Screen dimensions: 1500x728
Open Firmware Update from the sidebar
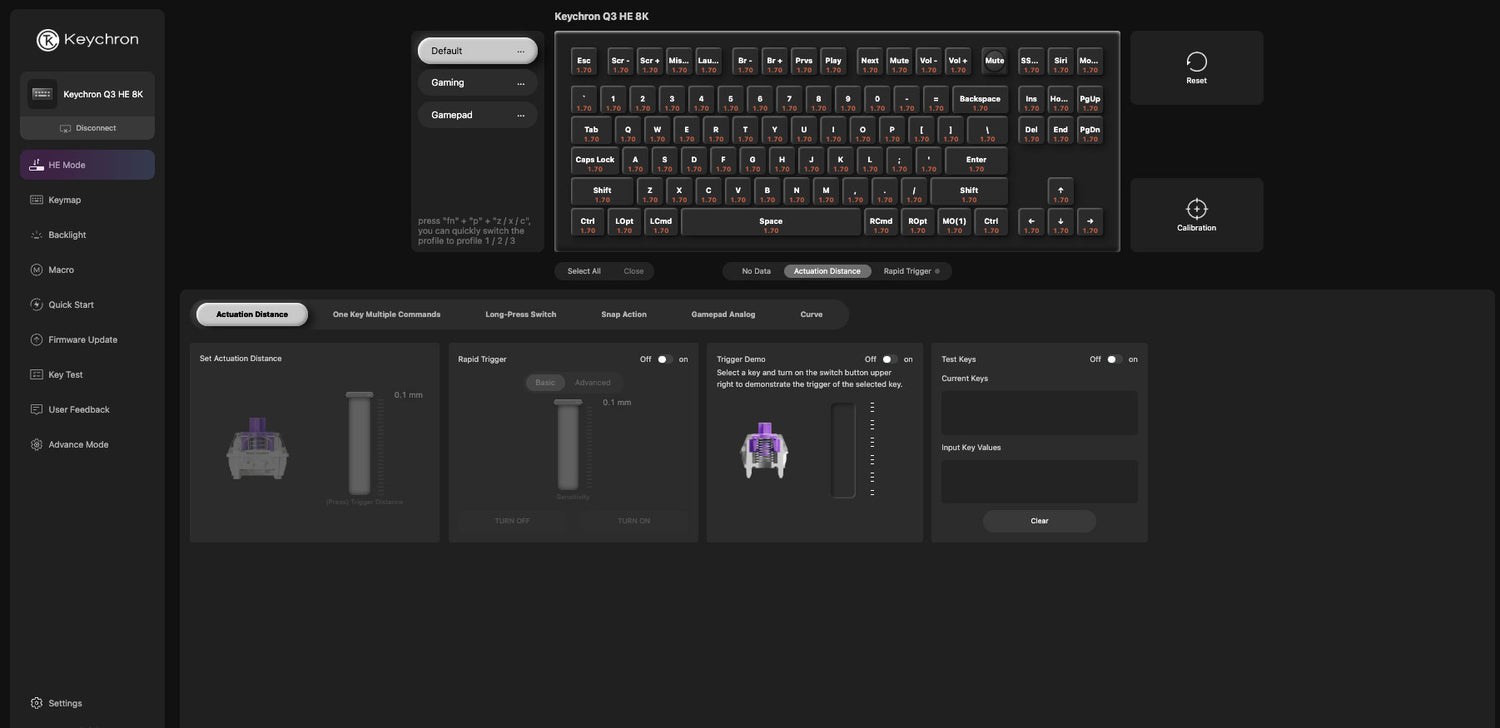82,340
